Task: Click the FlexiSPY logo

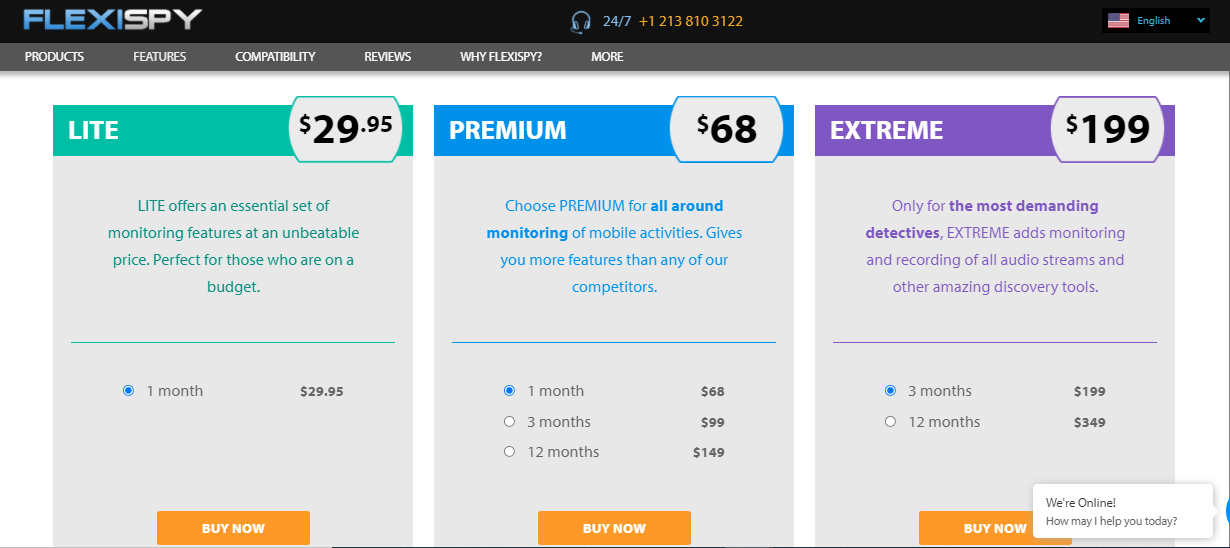Action: coord(112,20)
